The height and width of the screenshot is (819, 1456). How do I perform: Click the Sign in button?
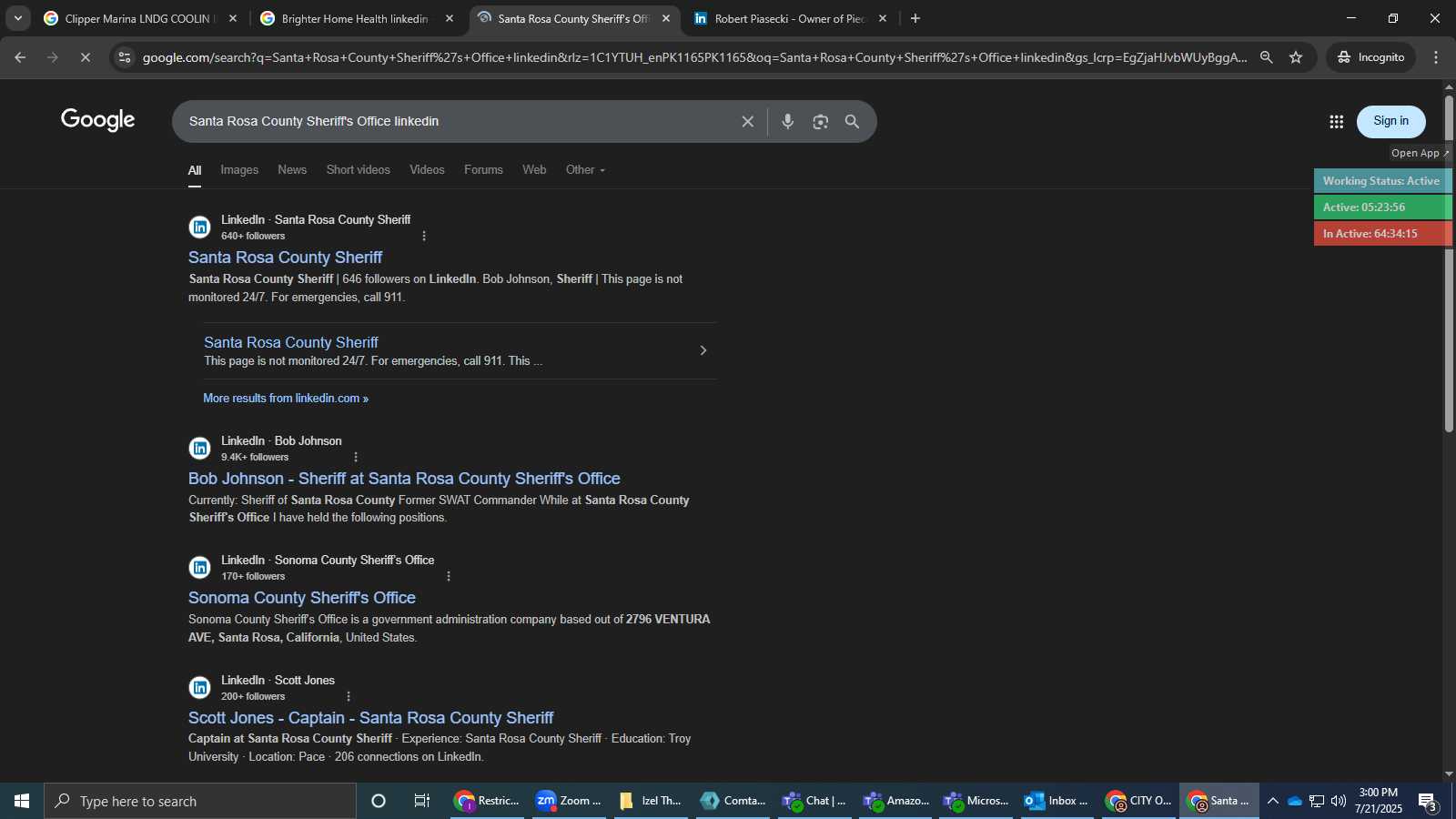tap(1390, 121)
